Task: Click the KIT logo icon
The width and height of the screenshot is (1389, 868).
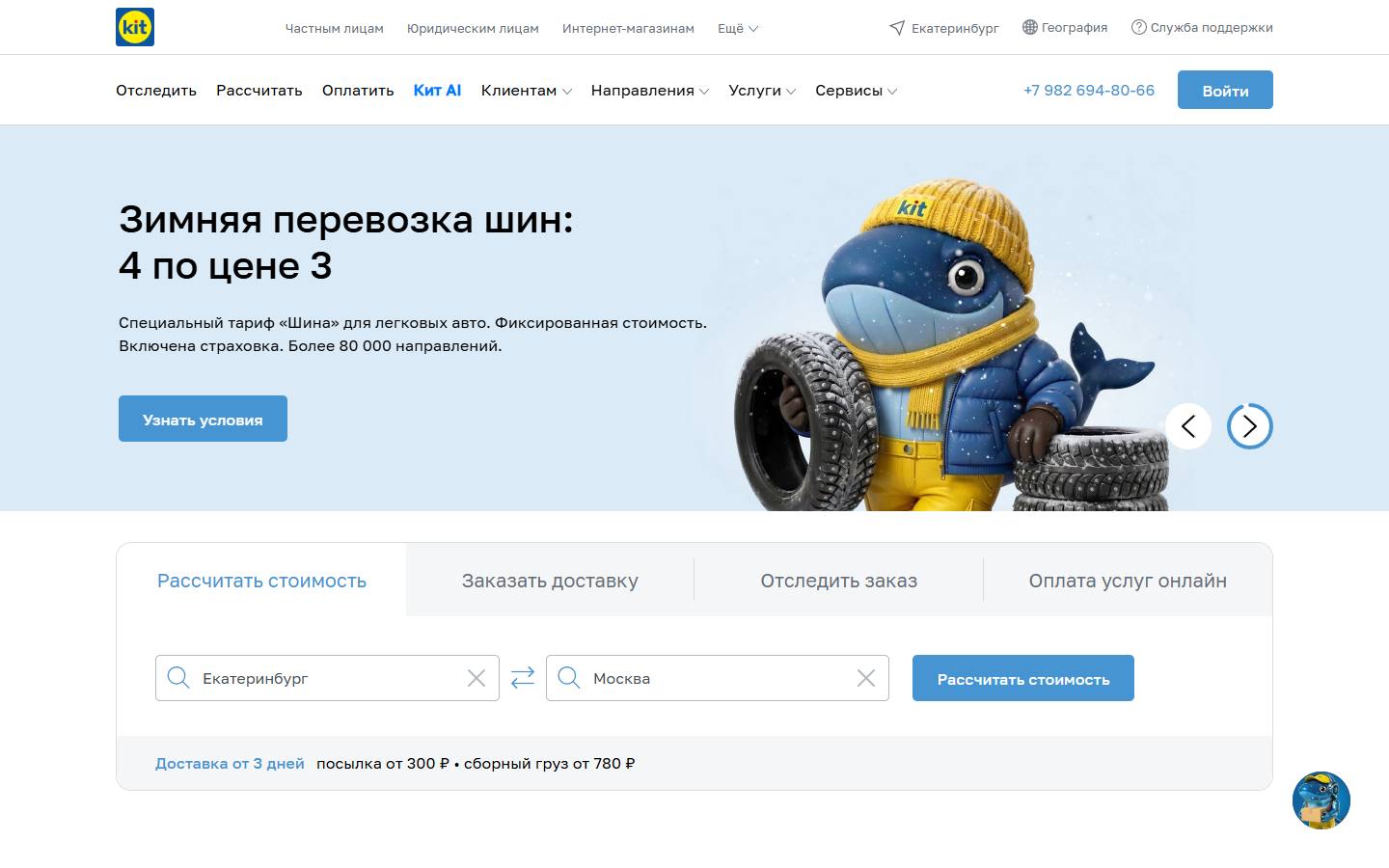Action: [x=135, y=27]
